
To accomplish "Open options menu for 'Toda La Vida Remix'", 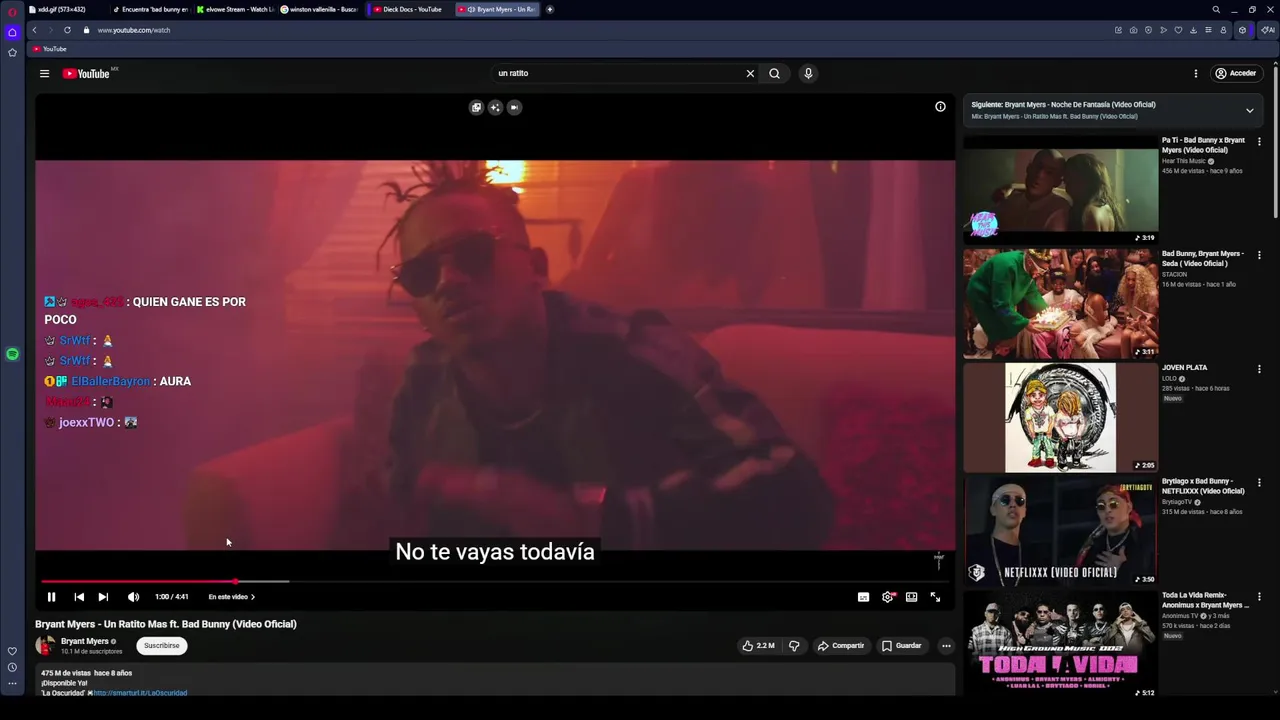I will 1259,597.
